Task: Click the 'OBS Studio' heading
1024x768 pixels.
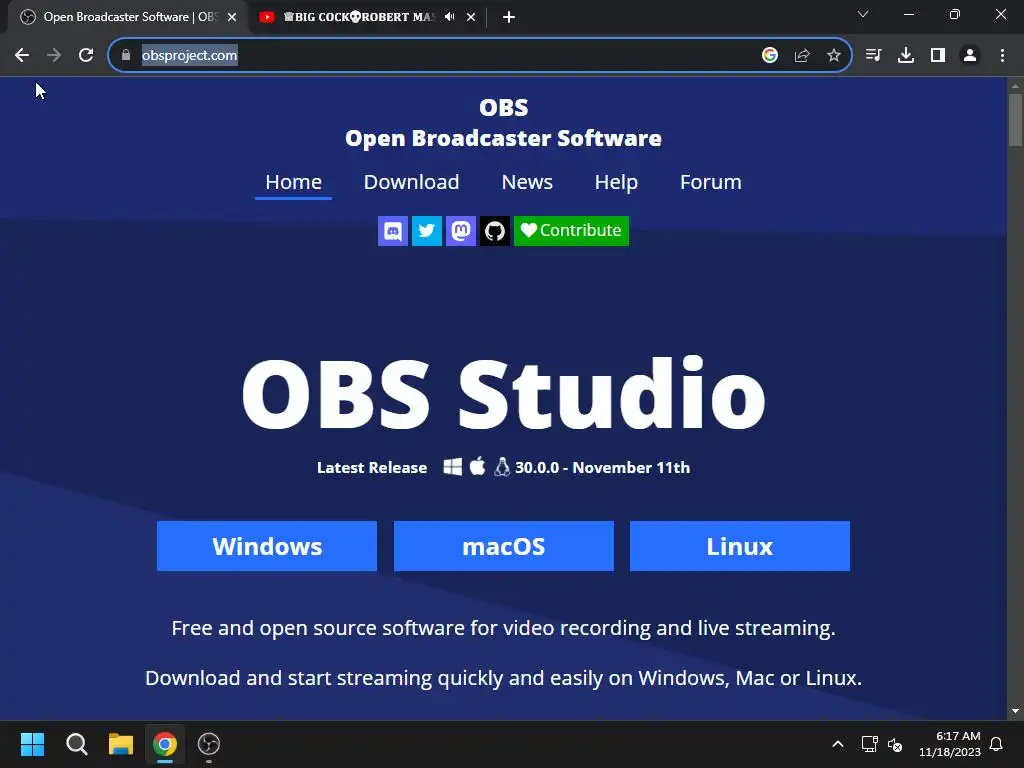Action: (504, 394)
